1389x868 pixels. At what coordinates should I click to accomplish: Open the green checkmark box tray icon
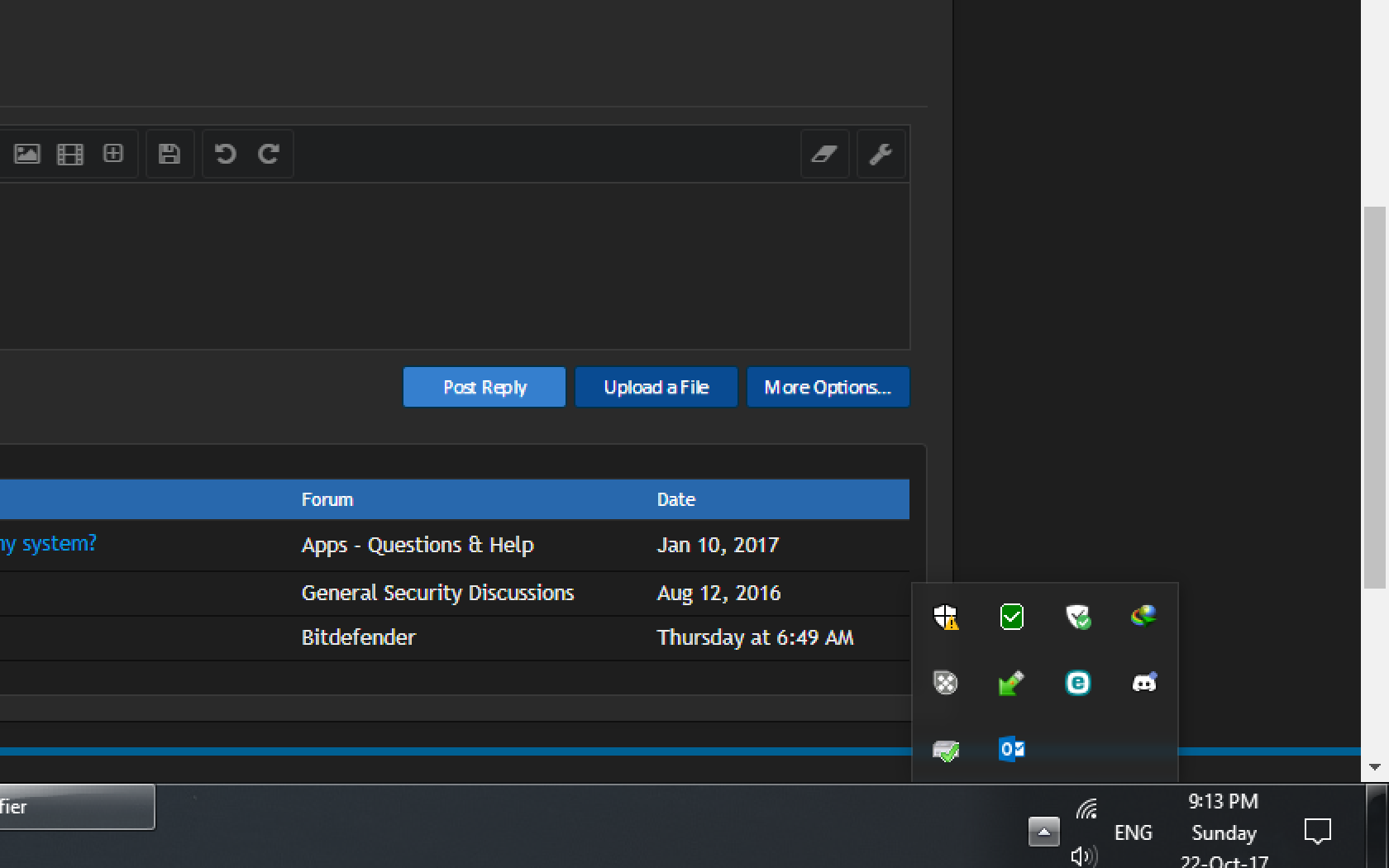pos(1012,617)
